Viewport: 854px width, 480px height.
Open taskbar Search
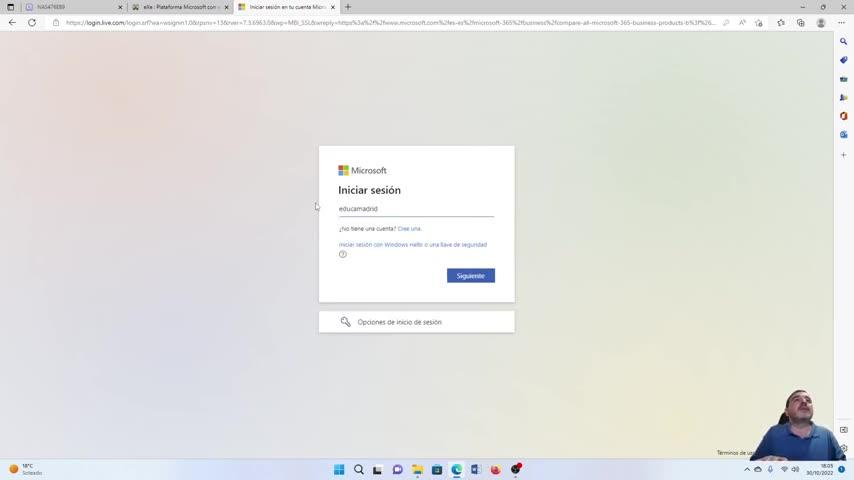[x=358, y=470]
